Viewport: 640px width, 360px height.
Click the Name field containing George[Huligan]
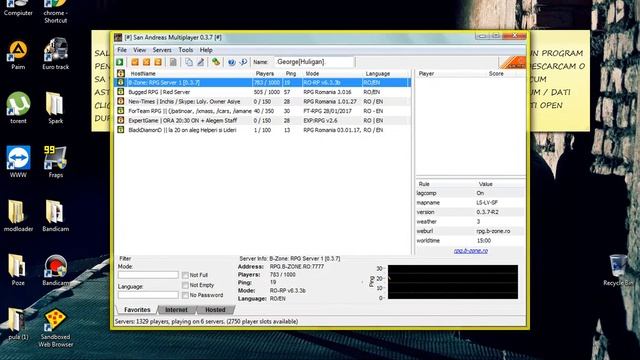point(313,62)
